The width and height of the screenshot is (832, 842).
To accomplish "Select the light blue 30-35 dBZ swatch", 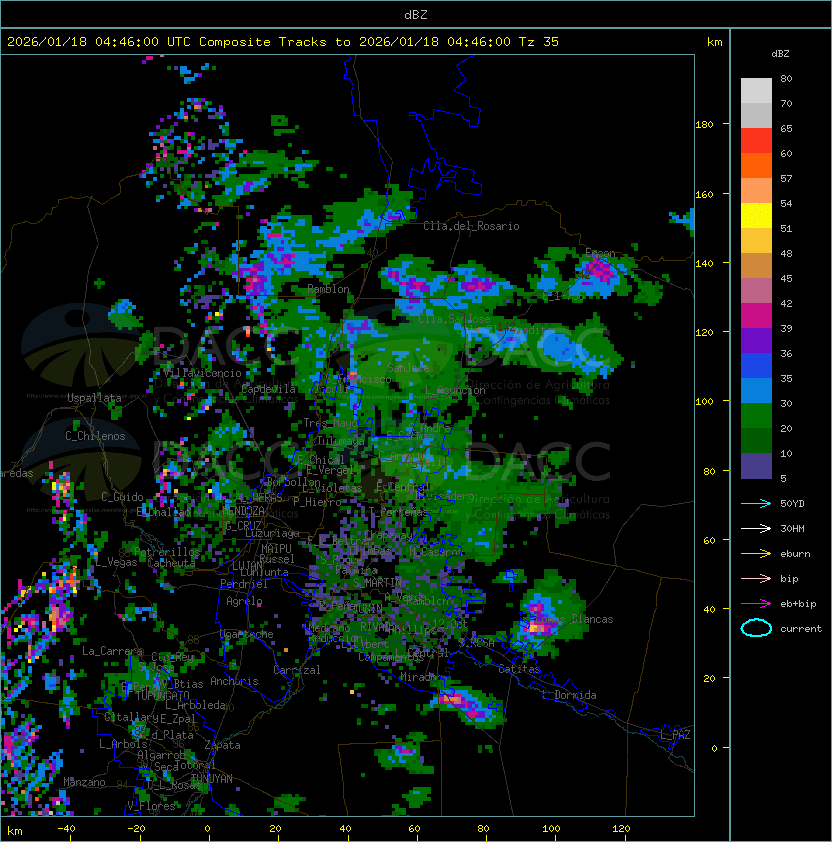I will click(756, 390).
